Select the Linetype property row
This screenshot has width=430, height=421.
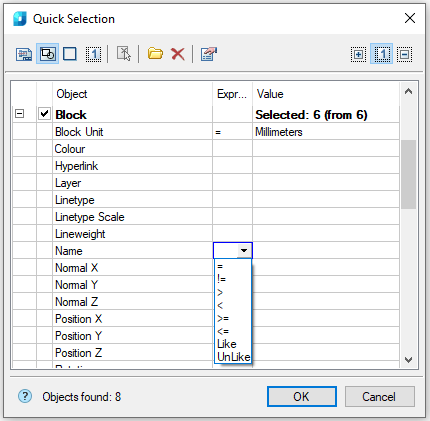click(x=206, y=200)
